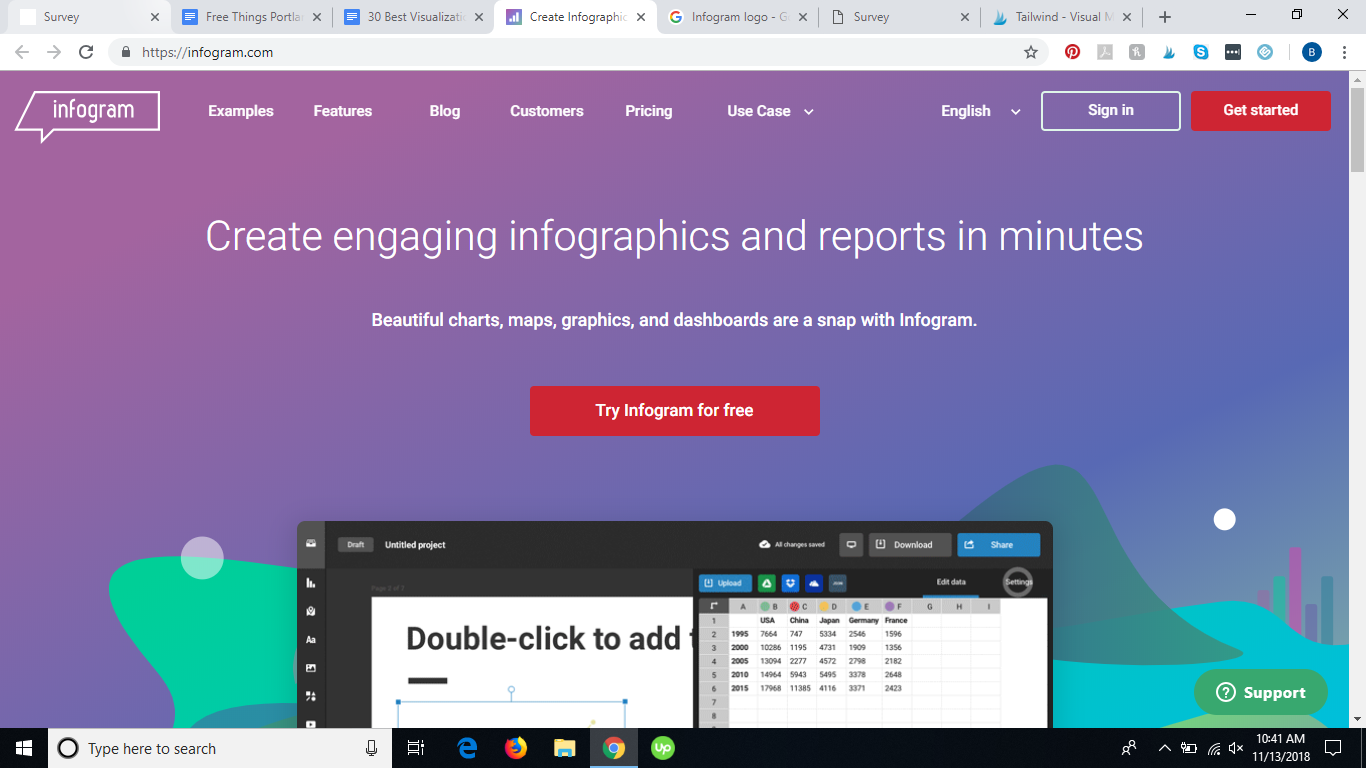
Task: Click the taskbar microphone icon
Action: (x=371, y=748)
